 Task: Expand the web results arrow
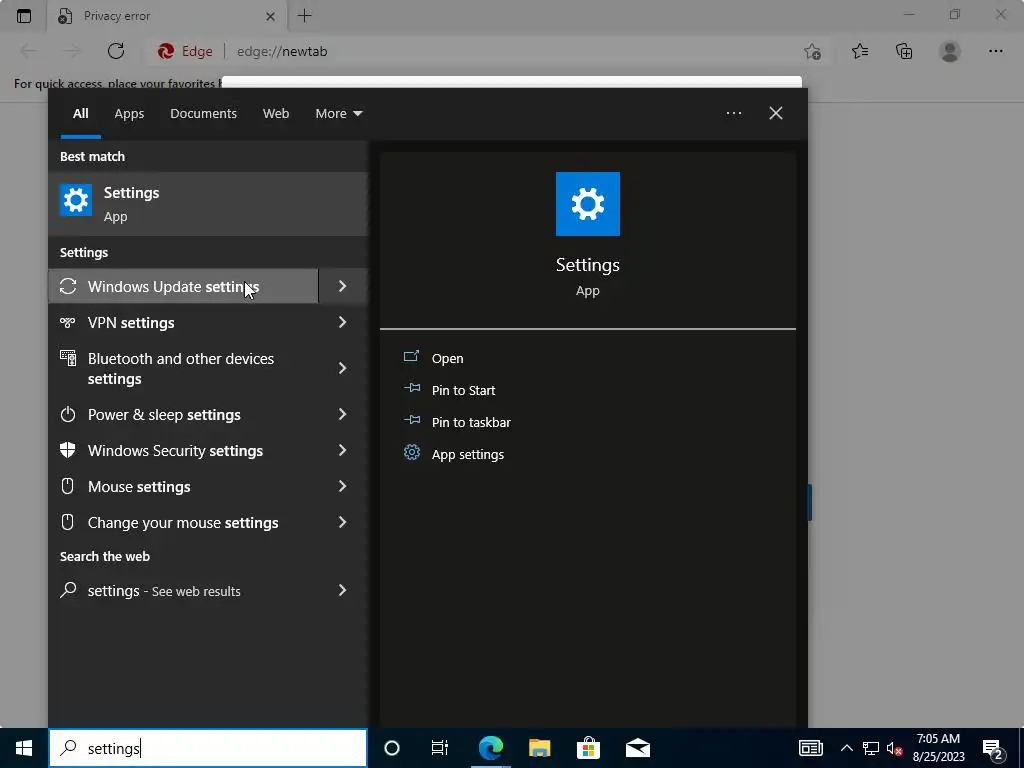click(342, 590)
